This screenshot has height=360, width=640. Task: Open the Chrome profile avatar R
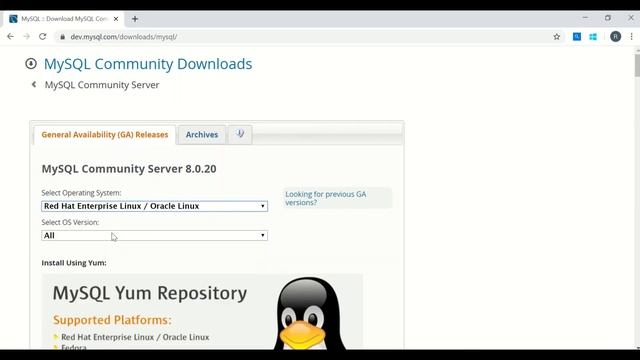(616, 37)
